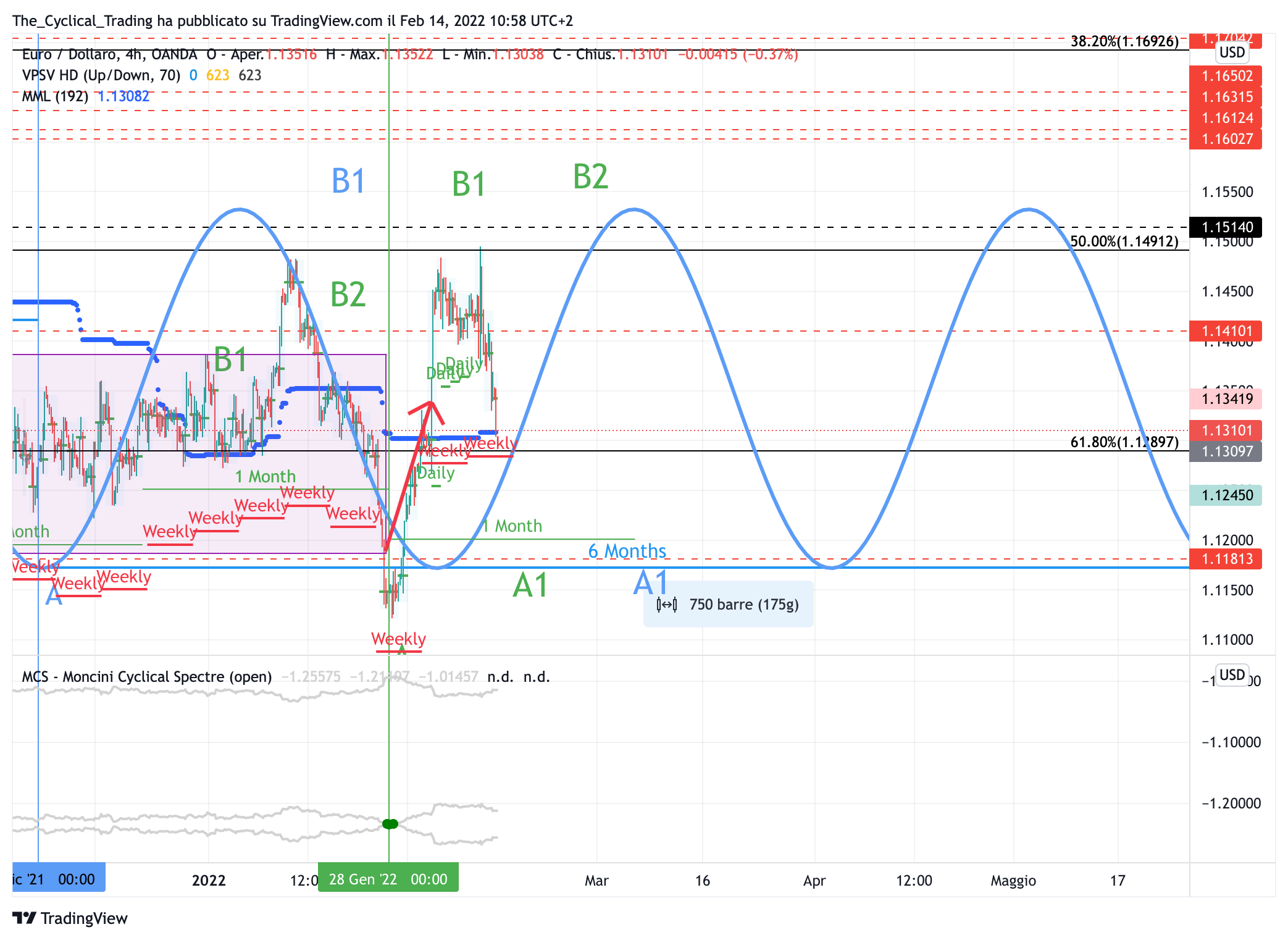Click the teal 1.12450 price label
The width and height of the screenshot is (1288, 940).
coord(1226,495)
